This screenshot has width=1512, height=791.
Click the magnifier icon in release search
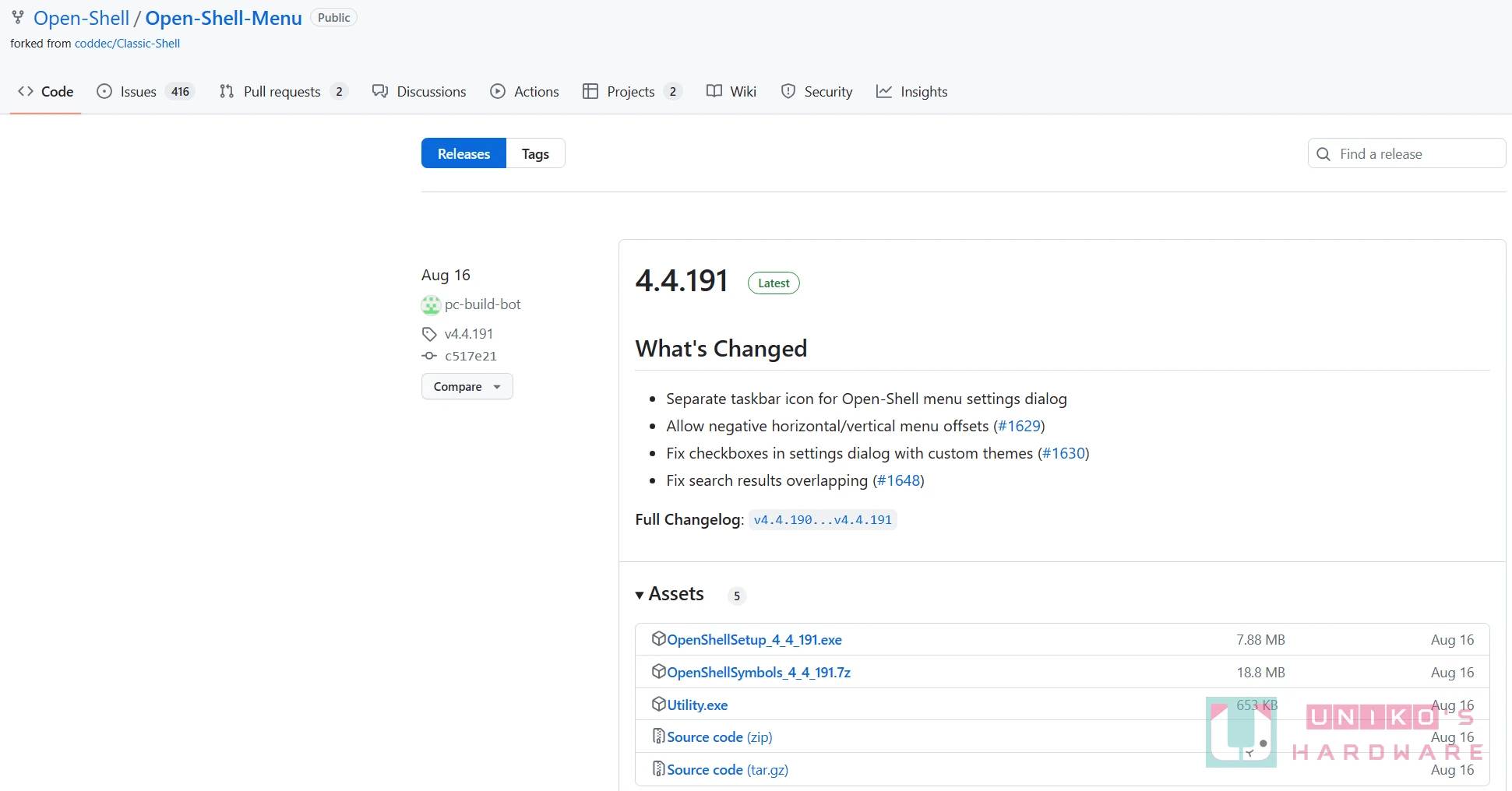[1323, 154]
